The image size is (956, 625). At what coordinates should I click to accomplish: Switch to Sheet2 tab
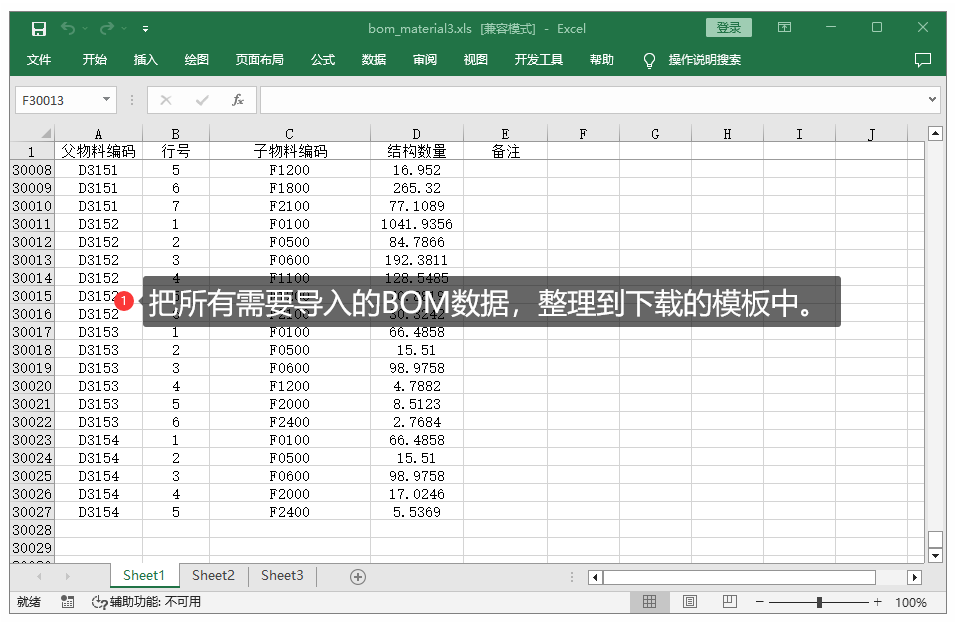tap(213, 575)
